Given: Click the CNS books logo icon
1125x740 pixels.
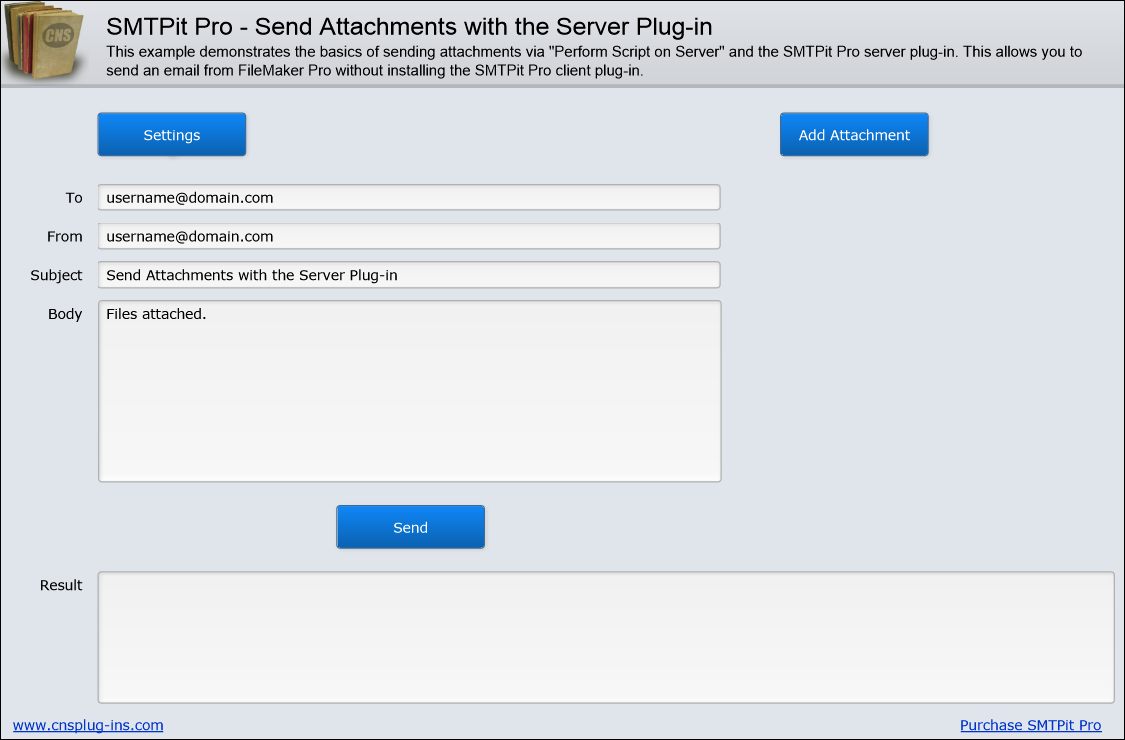Looking at the screenshot, I should point(44,42).
